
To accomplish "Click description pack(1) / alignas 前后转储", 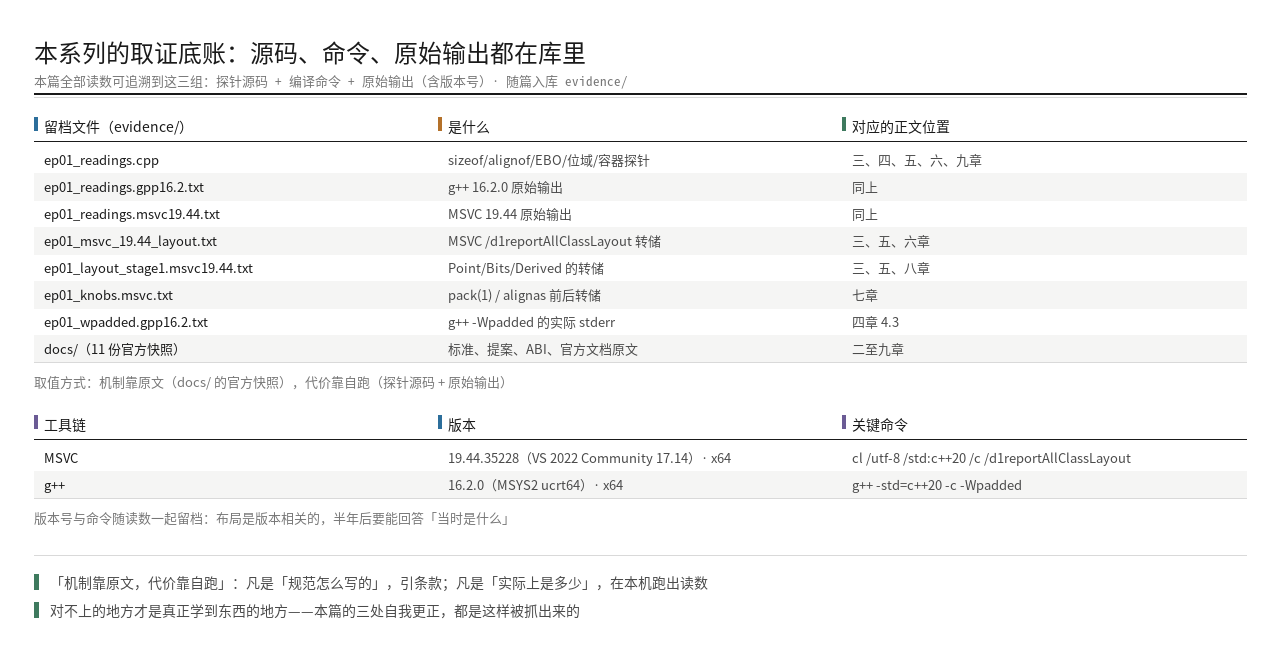I will 524,295.
